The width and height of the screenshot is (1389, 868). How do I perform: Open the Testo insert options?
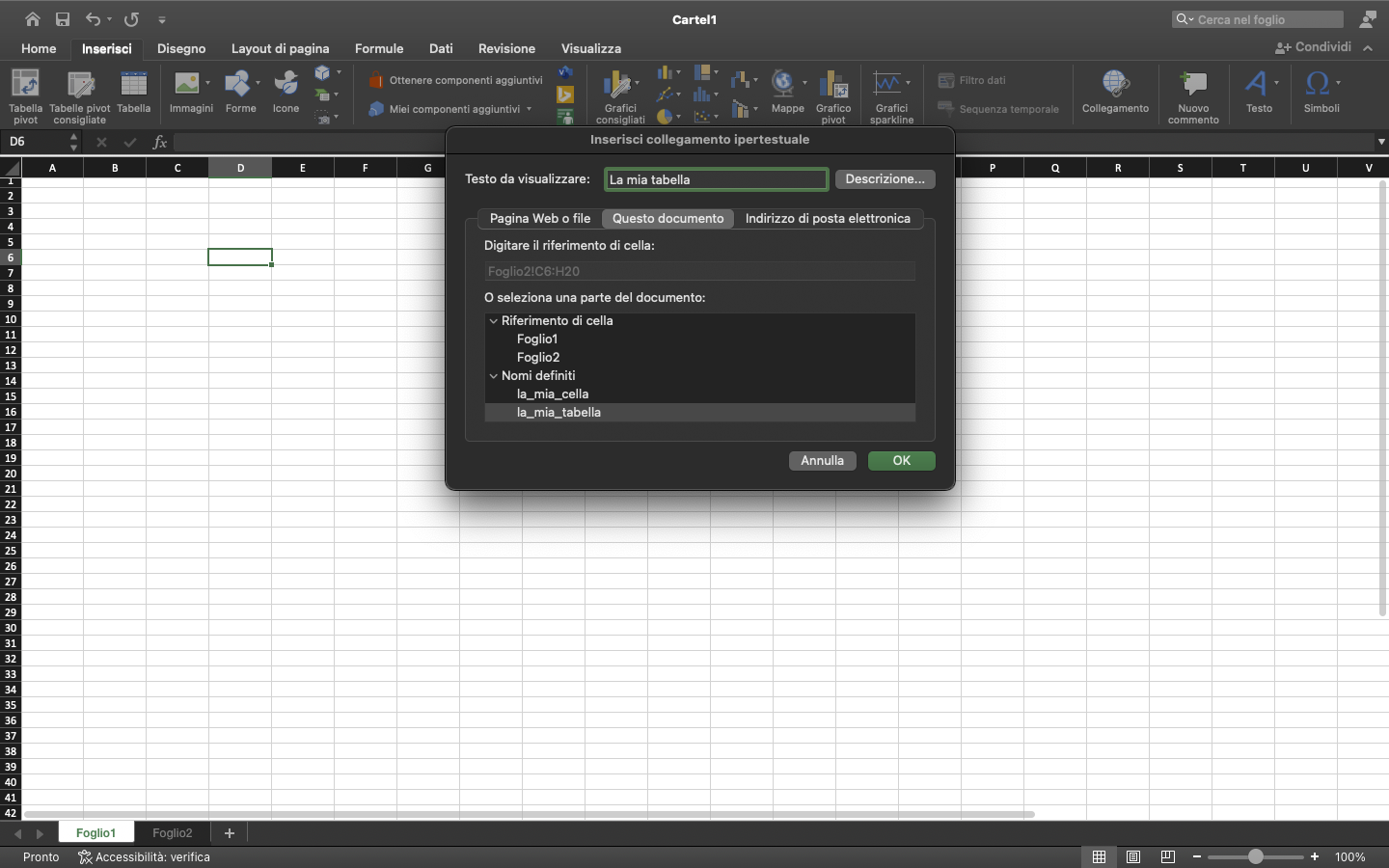pyautogui.click(x=1257, y=94)
